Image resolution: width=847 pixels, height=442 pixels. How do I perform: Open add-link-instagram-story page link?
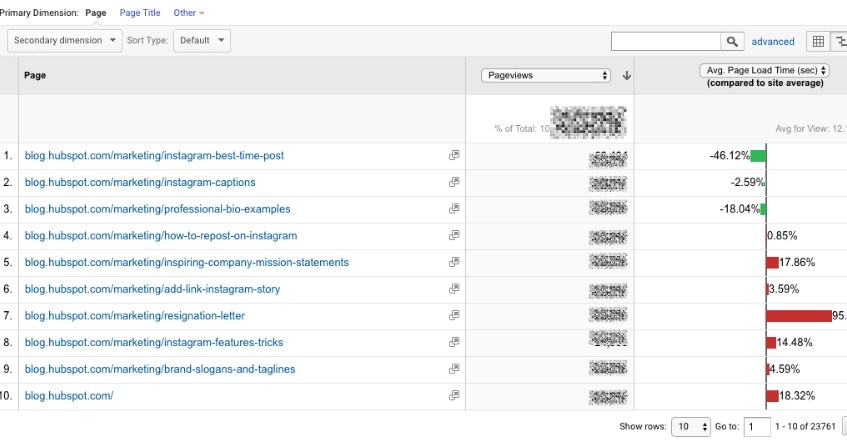tap(152, 289)
